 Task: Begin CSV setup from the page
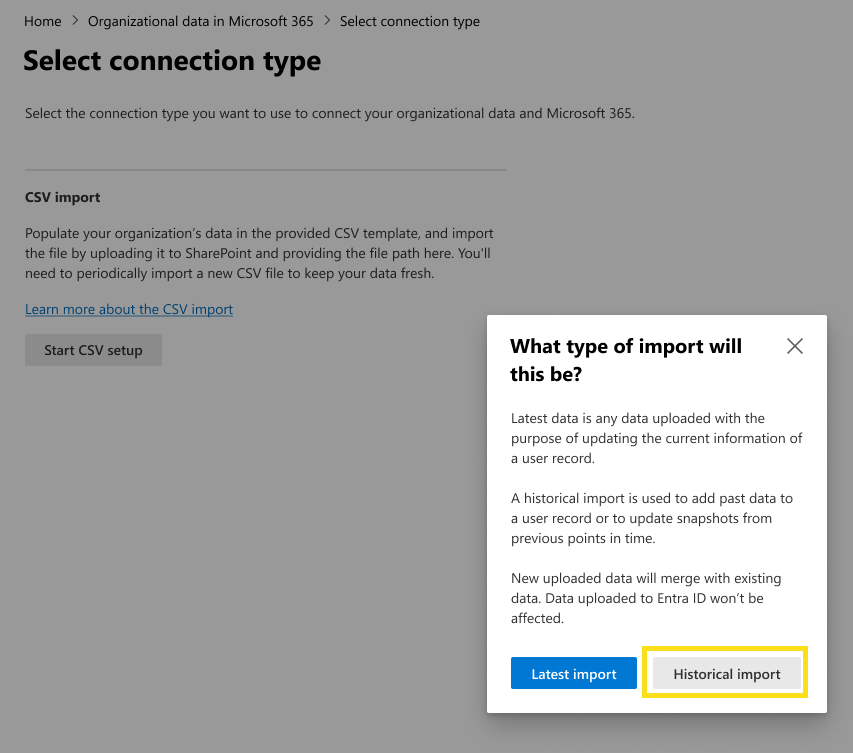tap(93, 349)
